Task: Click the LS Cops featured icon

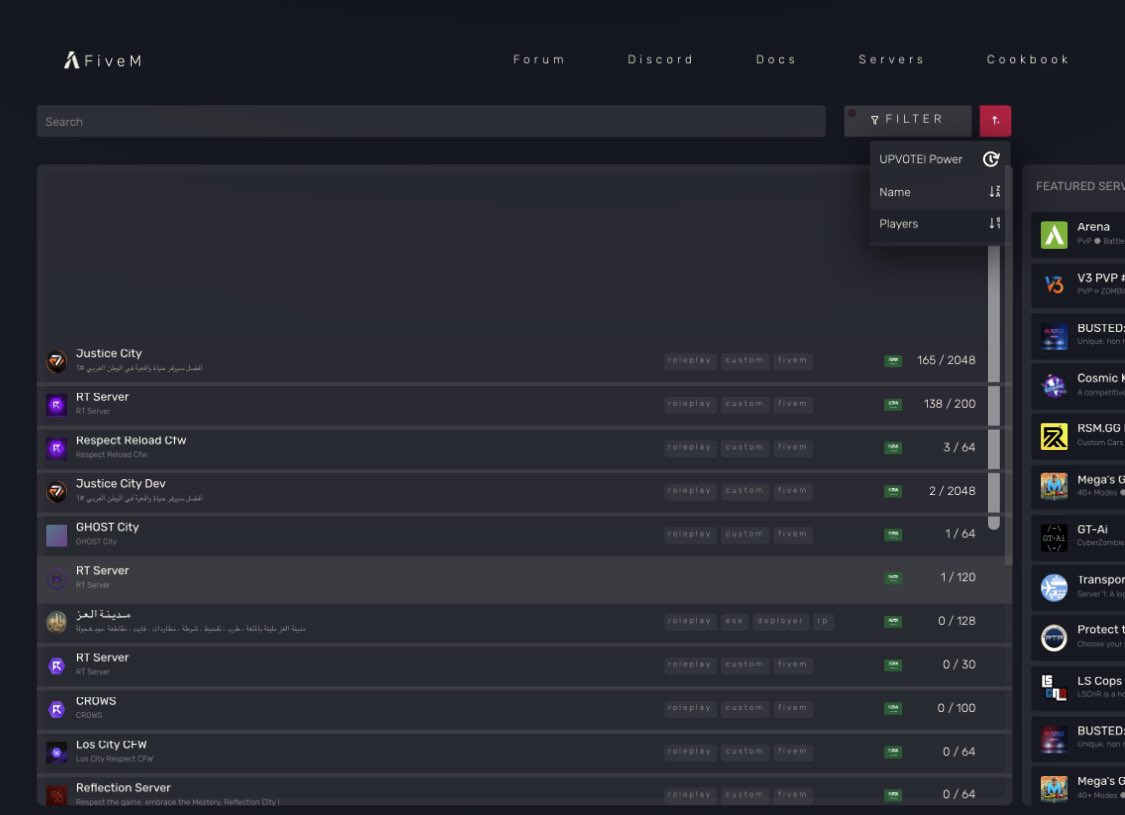Action: [1054, 688]
